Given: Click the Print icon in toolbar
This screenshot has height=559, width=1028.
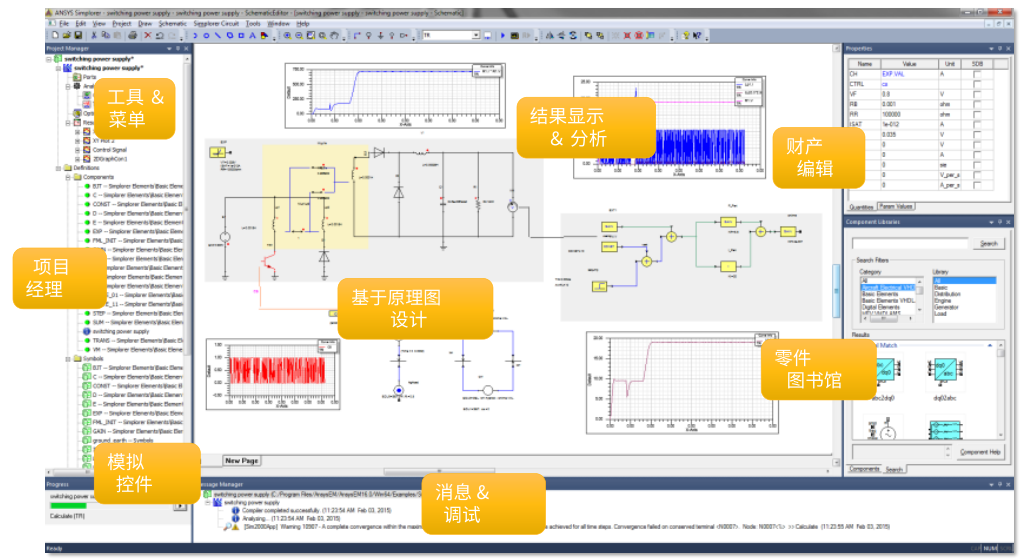Looking at the screenshot, I should point(132,35).
